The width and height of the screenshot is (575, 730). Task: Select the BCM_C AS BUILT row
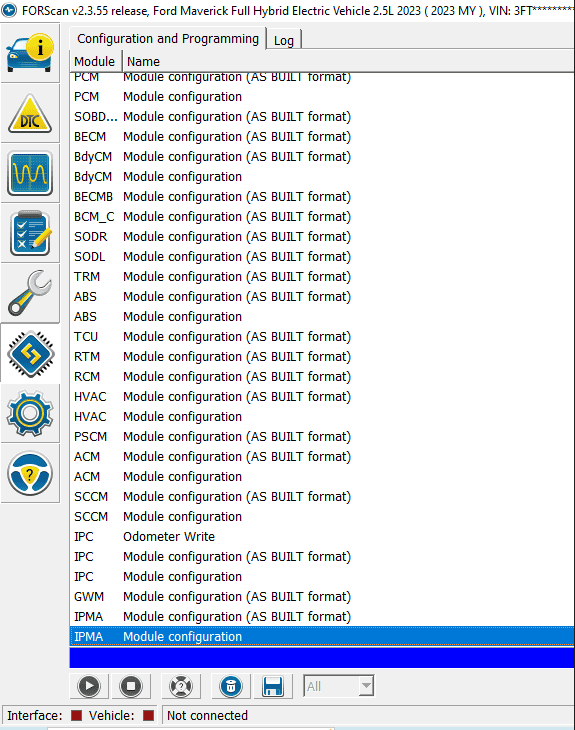click(x=322, y=217)
